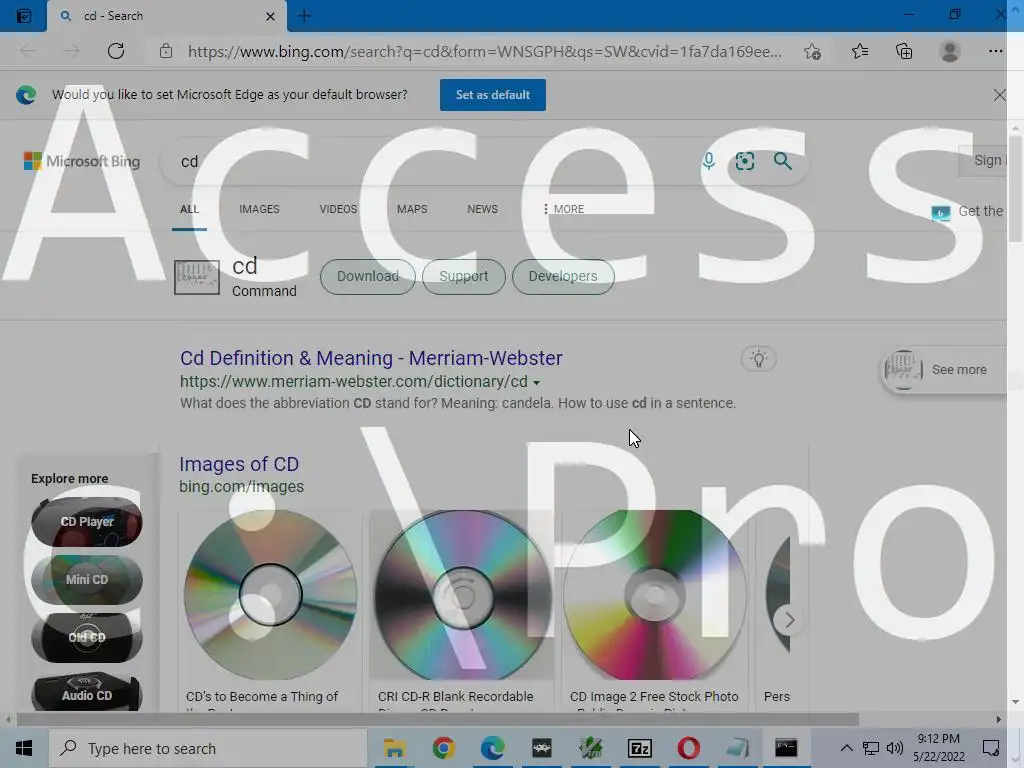This screenshot has height=768, width=1024.
Task: Open the volume control tray icon
Action: coord(895,748)
